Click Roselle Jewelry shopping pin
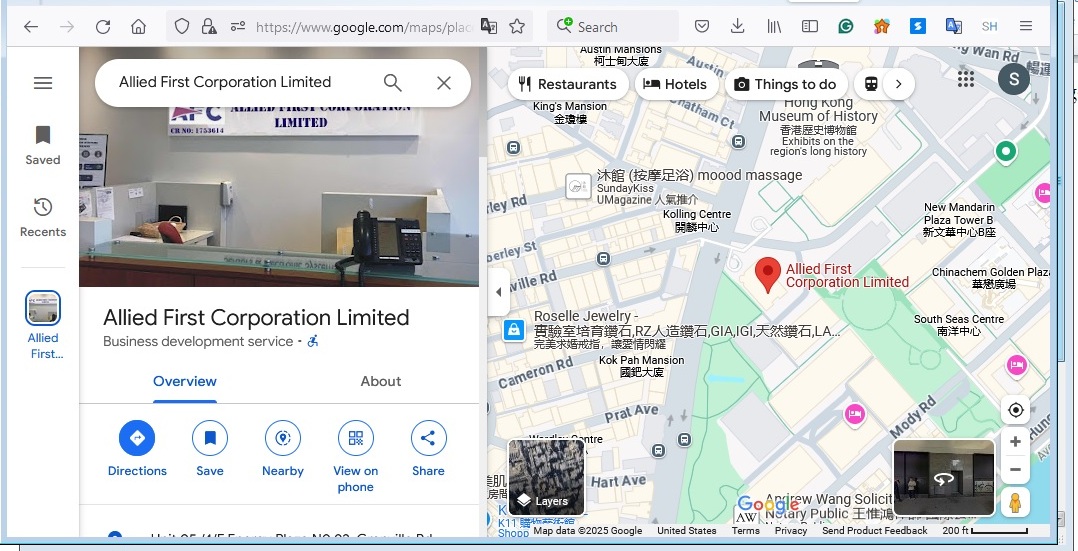1078x551 pixels. coord(514,330)
